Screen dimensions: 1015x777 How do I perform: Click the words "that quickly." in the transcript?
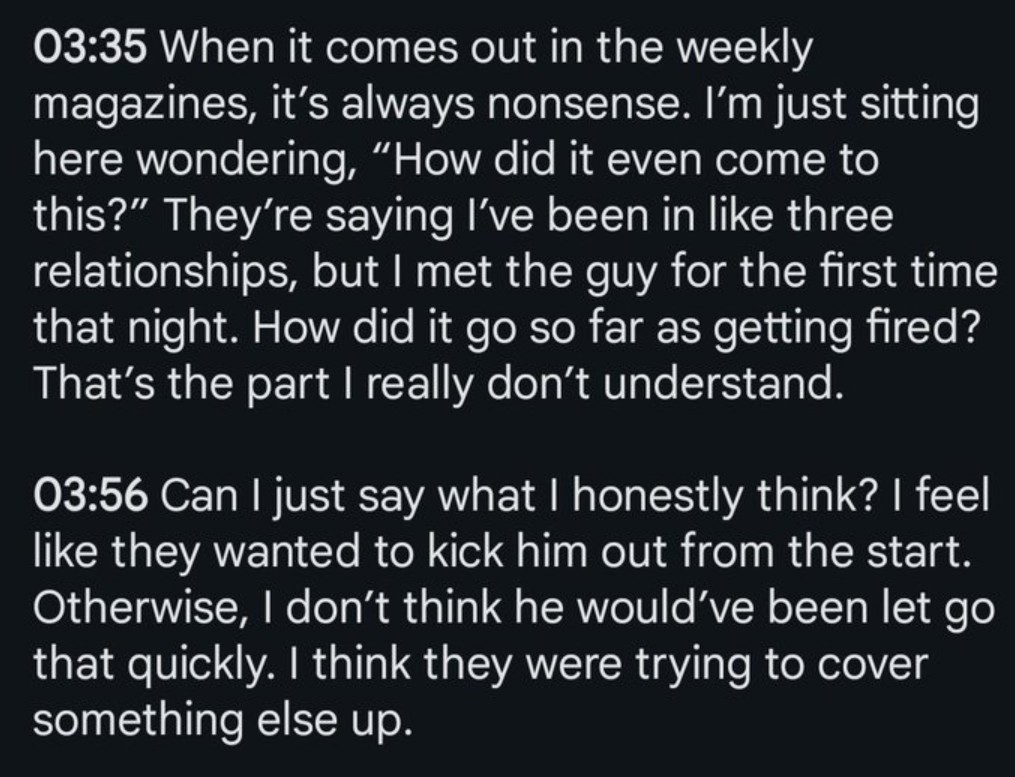pyautogui.click(x=153, y=664)
